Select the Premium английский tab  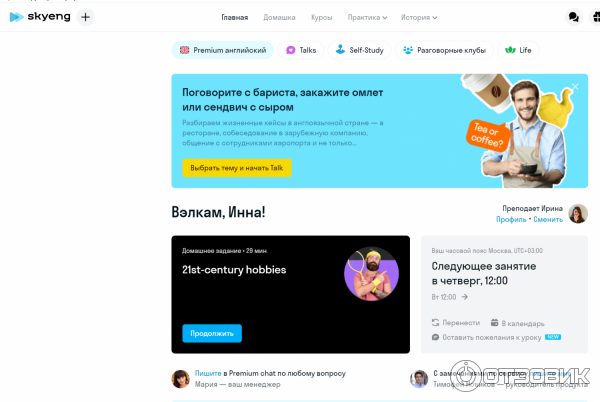223,50
